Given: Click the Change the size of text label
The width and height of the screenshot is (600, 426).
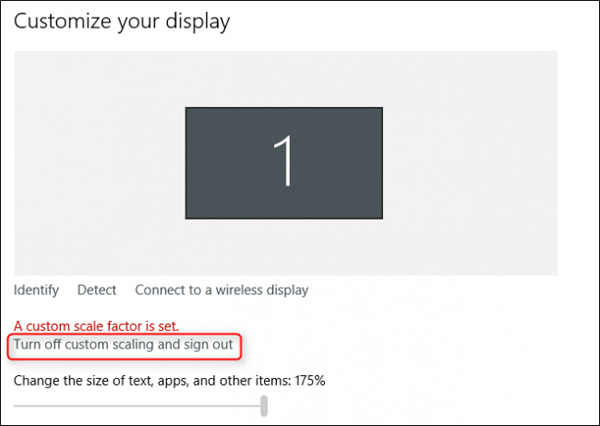Looking at the screenshot, I should [152, 381].
